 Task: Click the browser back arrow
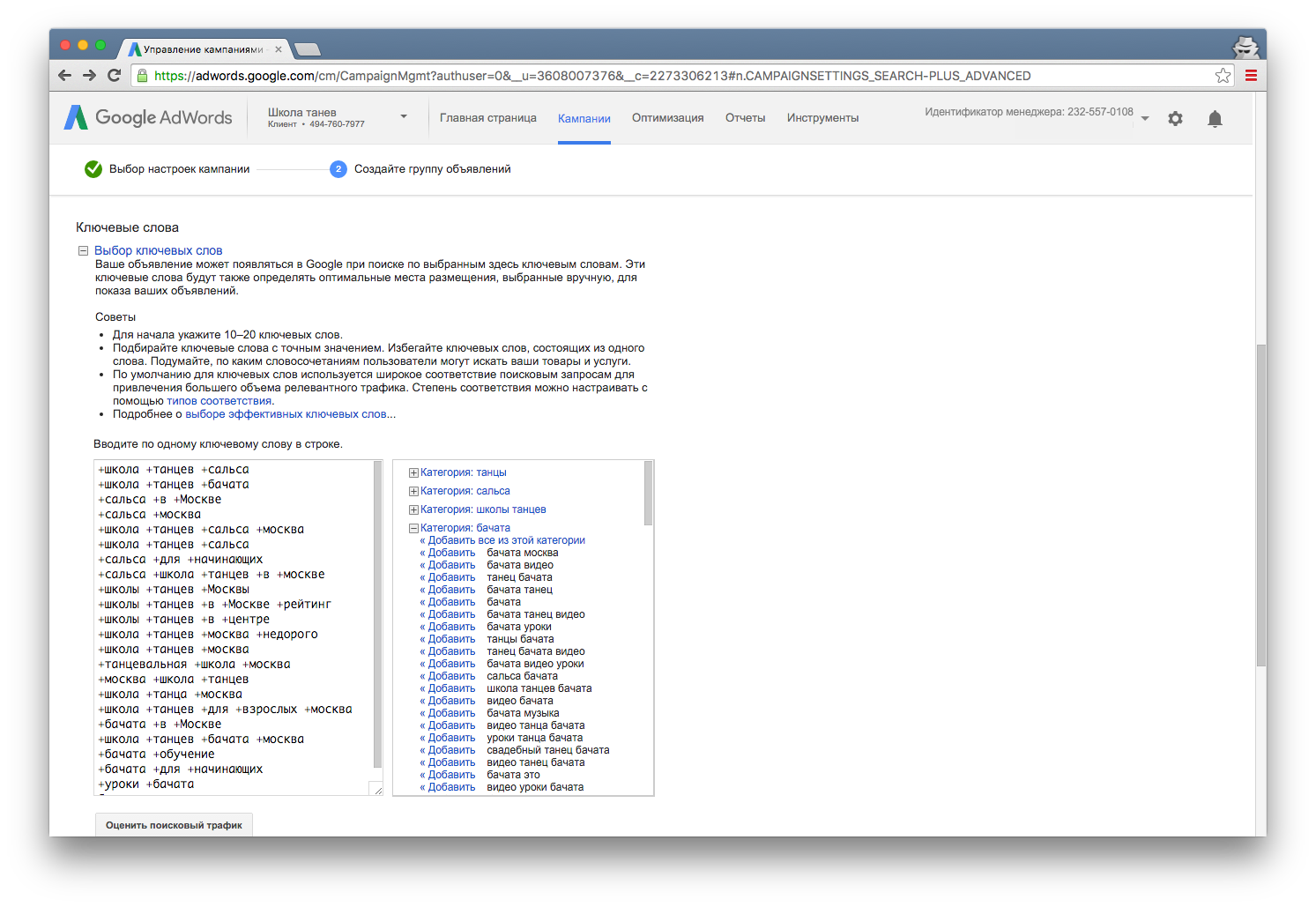(x=64, y=76)
